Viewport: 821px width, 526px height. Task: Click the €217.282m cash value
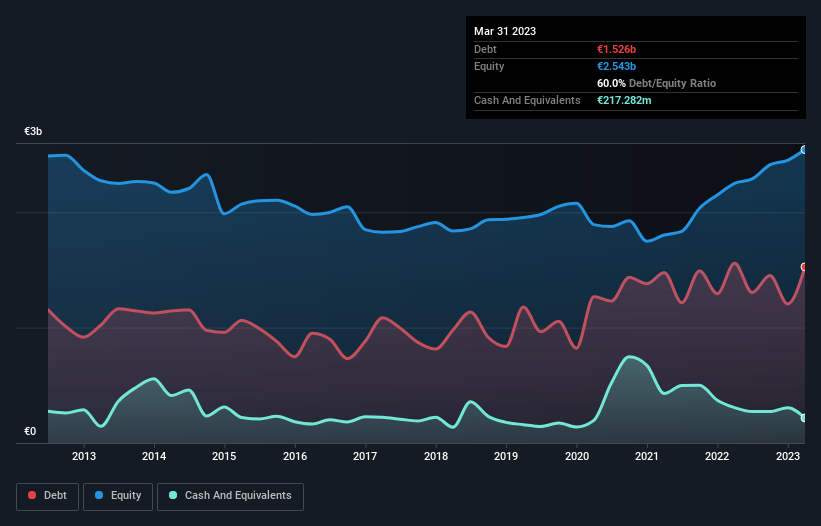pos(624,100)
